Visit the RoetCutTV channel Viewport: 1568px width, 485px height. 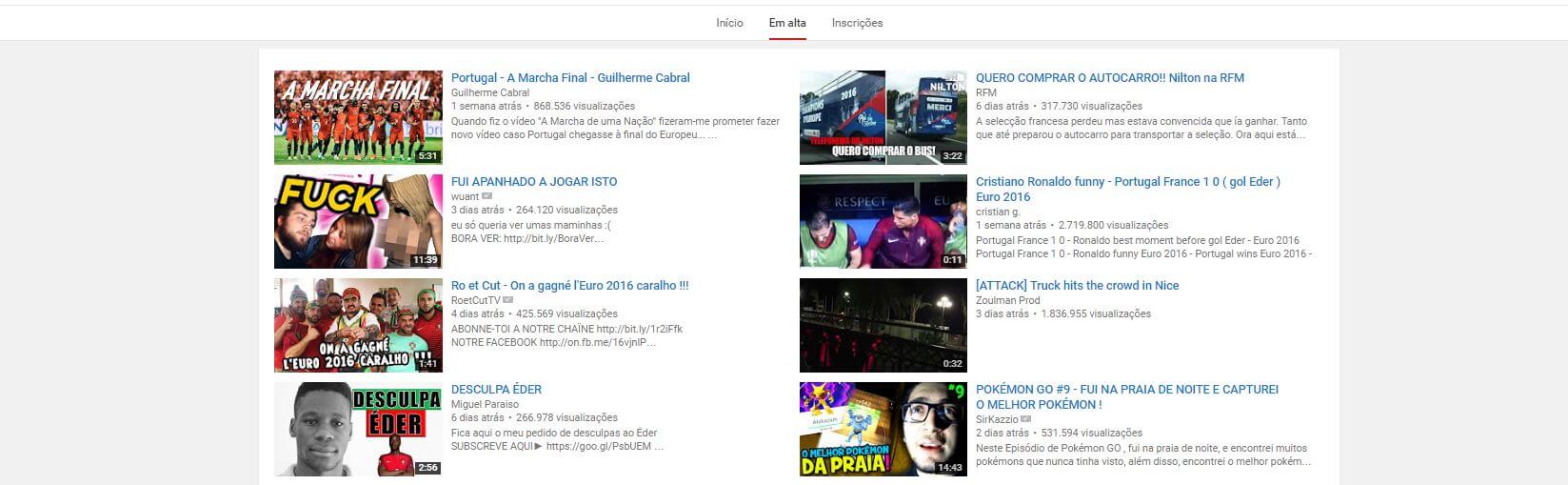[x=475, y=300]
